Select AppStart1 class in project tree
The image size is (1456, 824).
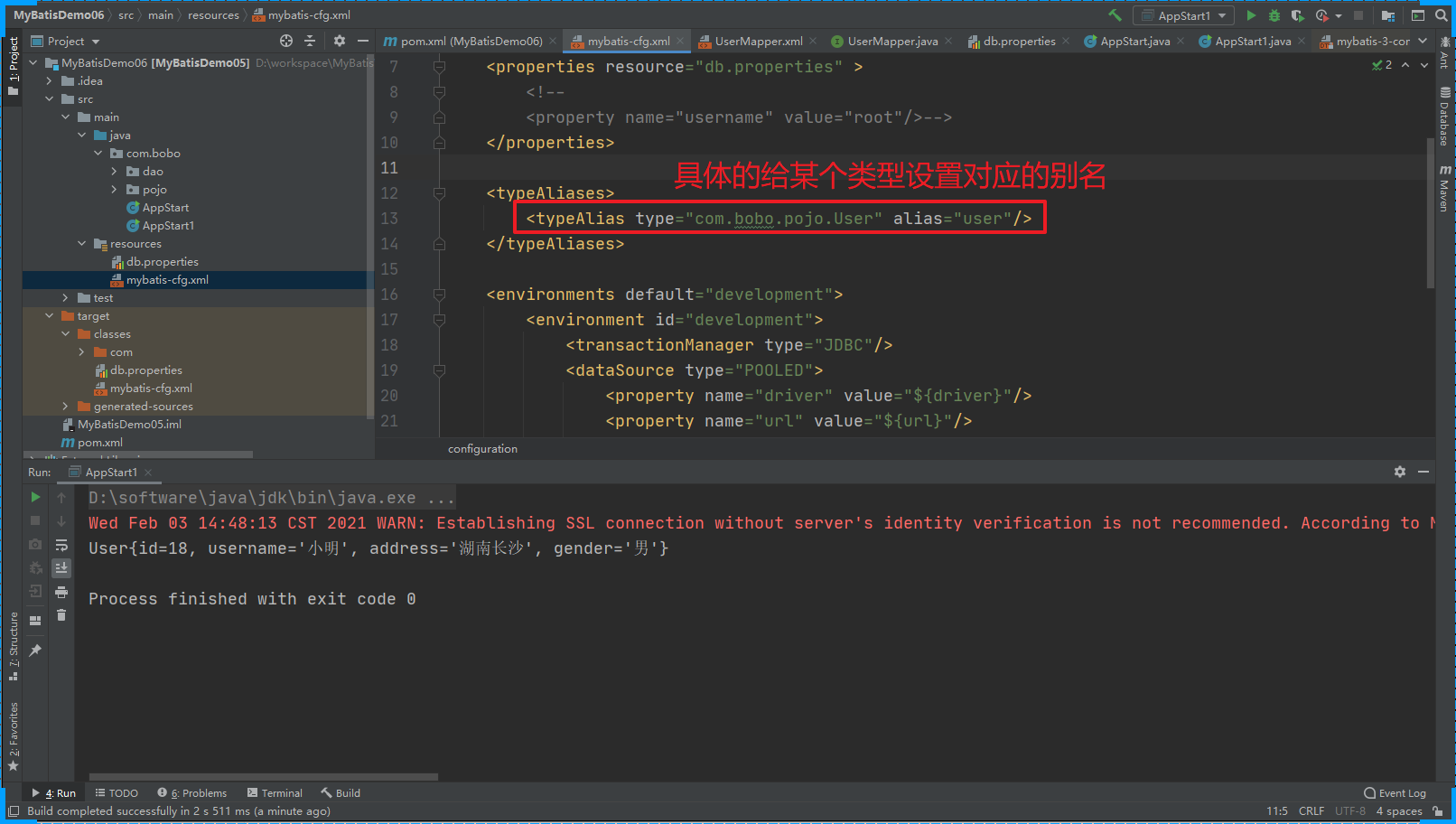(168, 225)
